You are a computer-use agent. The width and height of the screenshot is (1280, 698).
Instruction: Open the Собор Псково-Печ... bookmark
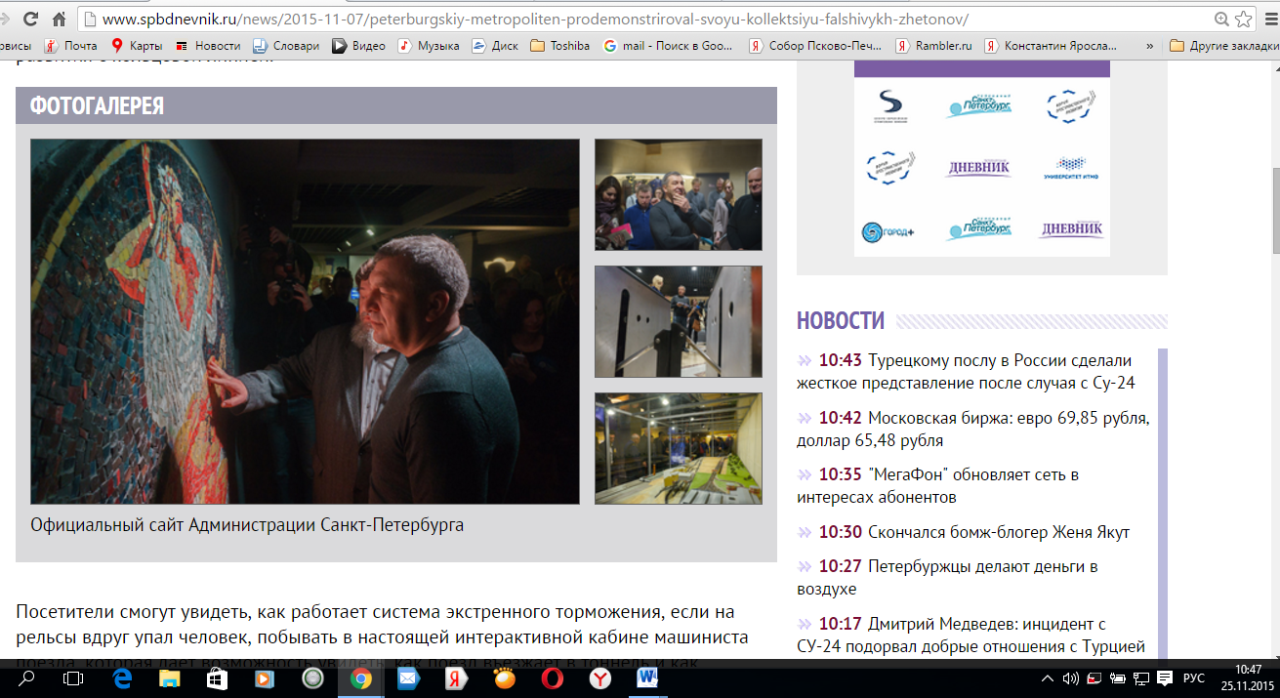pos(816,46)
